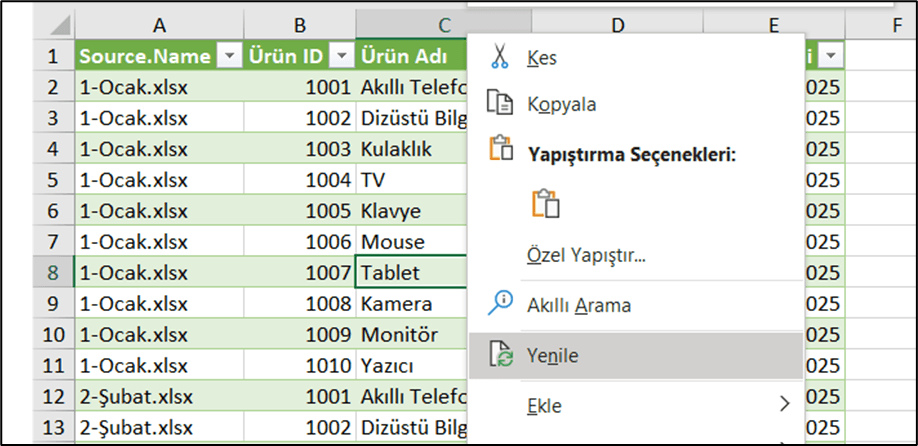The width and height of the screenshot is (918, 446).
Task: Choose Özel Yapıştır from context menu
Action: point(586,256)
